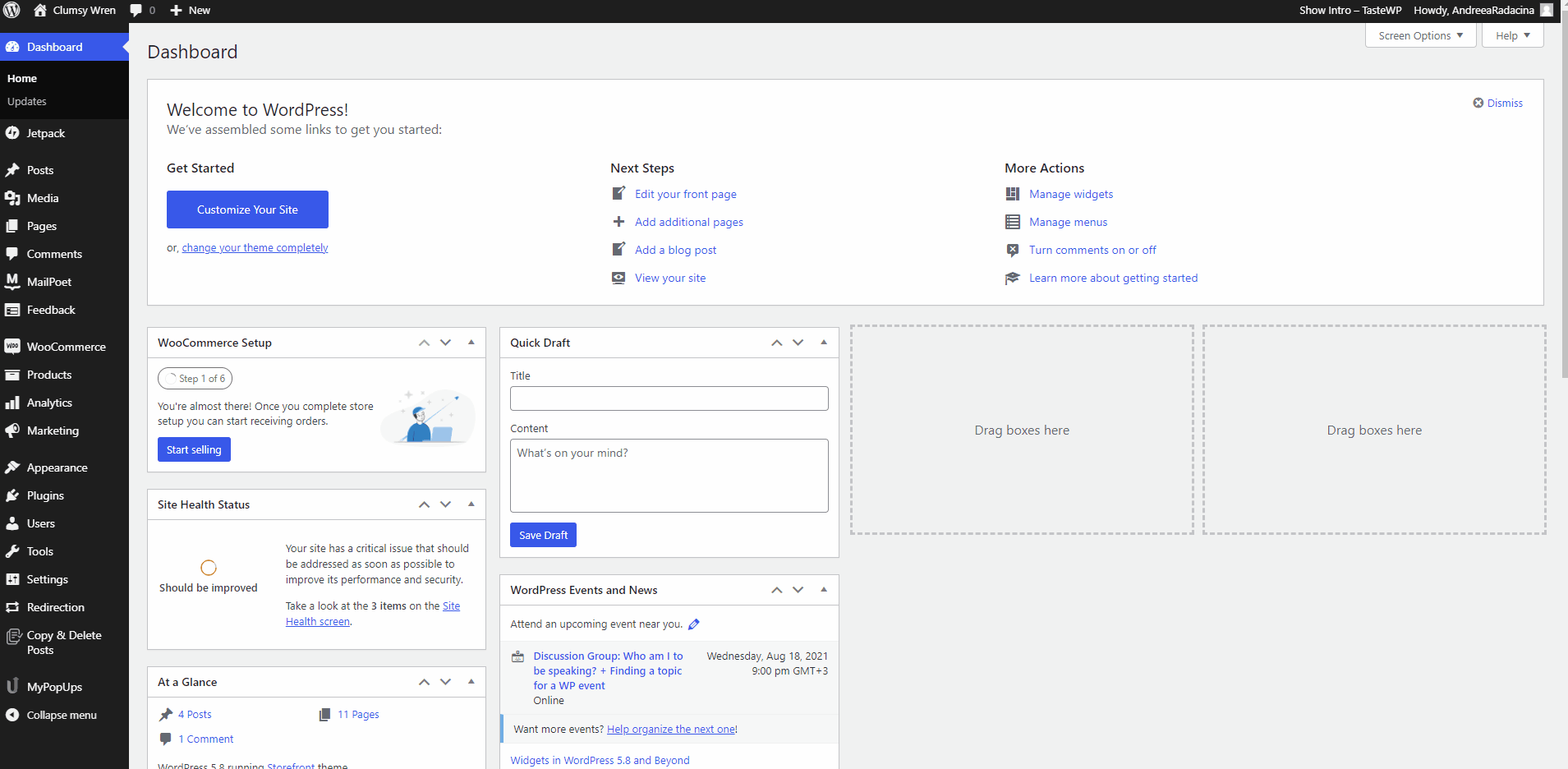Click Turn comments on or off link
Image resolution: width=1568 pixels, height=769 pixels.
point(1092,251)
